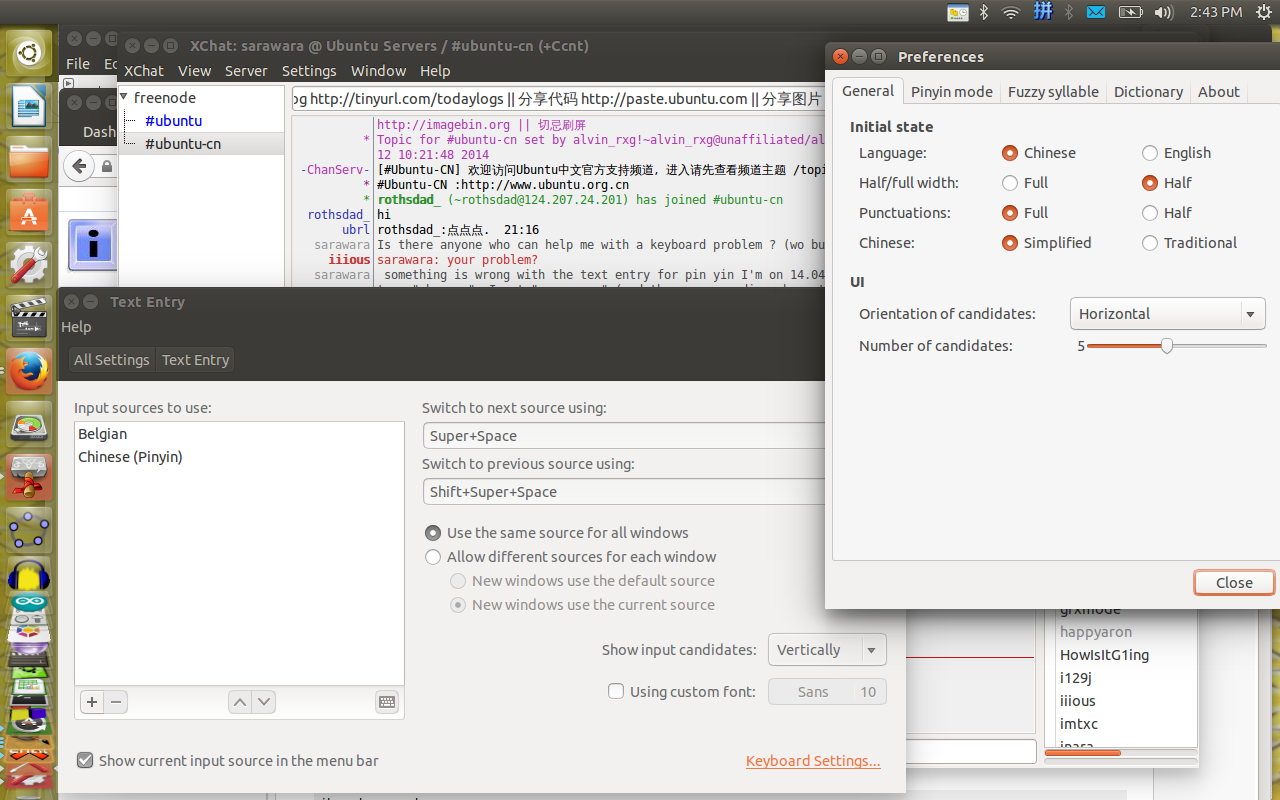Click the first Bluetooth indicator icon
This screenshot has height=800, width=1280.
pos(984,12)
